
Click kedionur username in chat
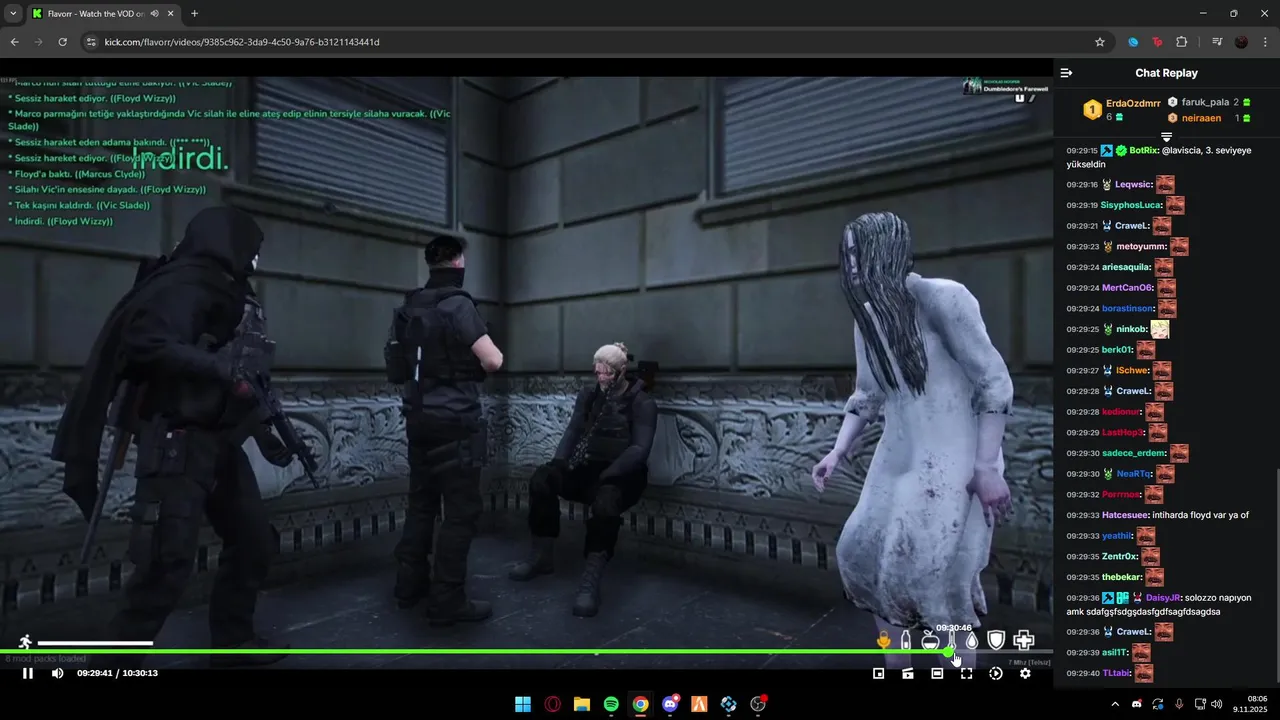click(x=1122, y=412)
